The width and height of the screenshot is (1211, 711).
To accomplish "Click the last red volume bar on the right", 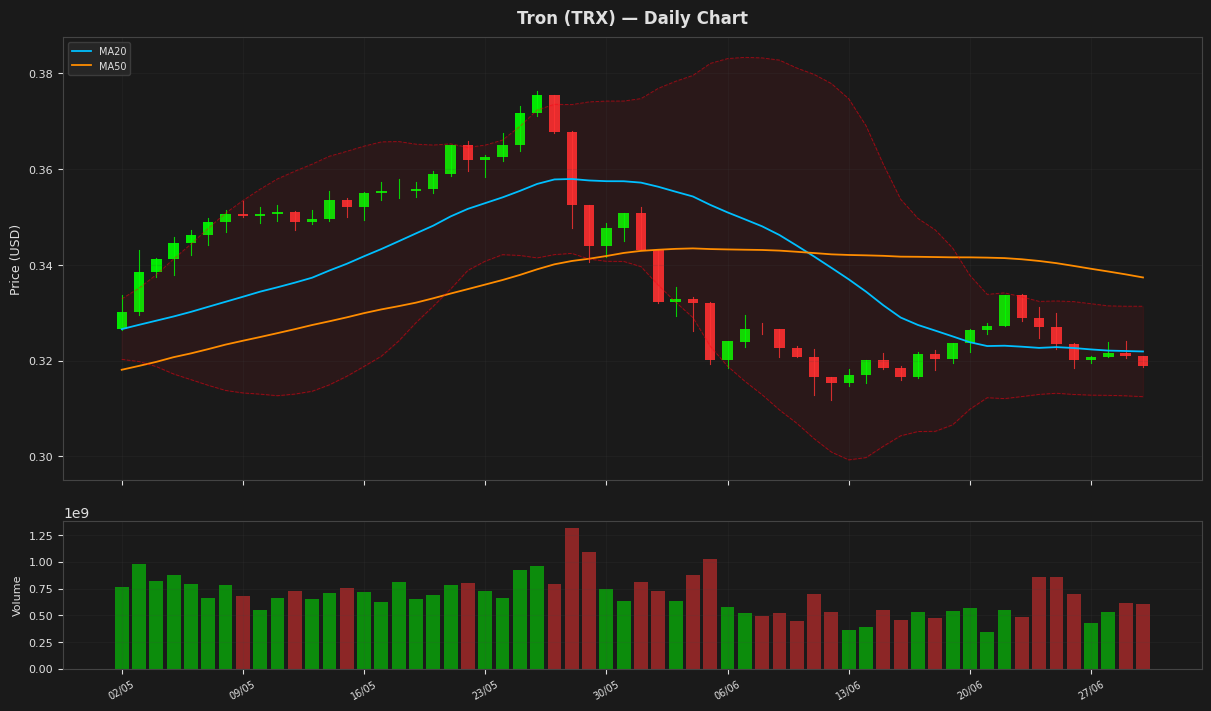I will (1143, 637).
